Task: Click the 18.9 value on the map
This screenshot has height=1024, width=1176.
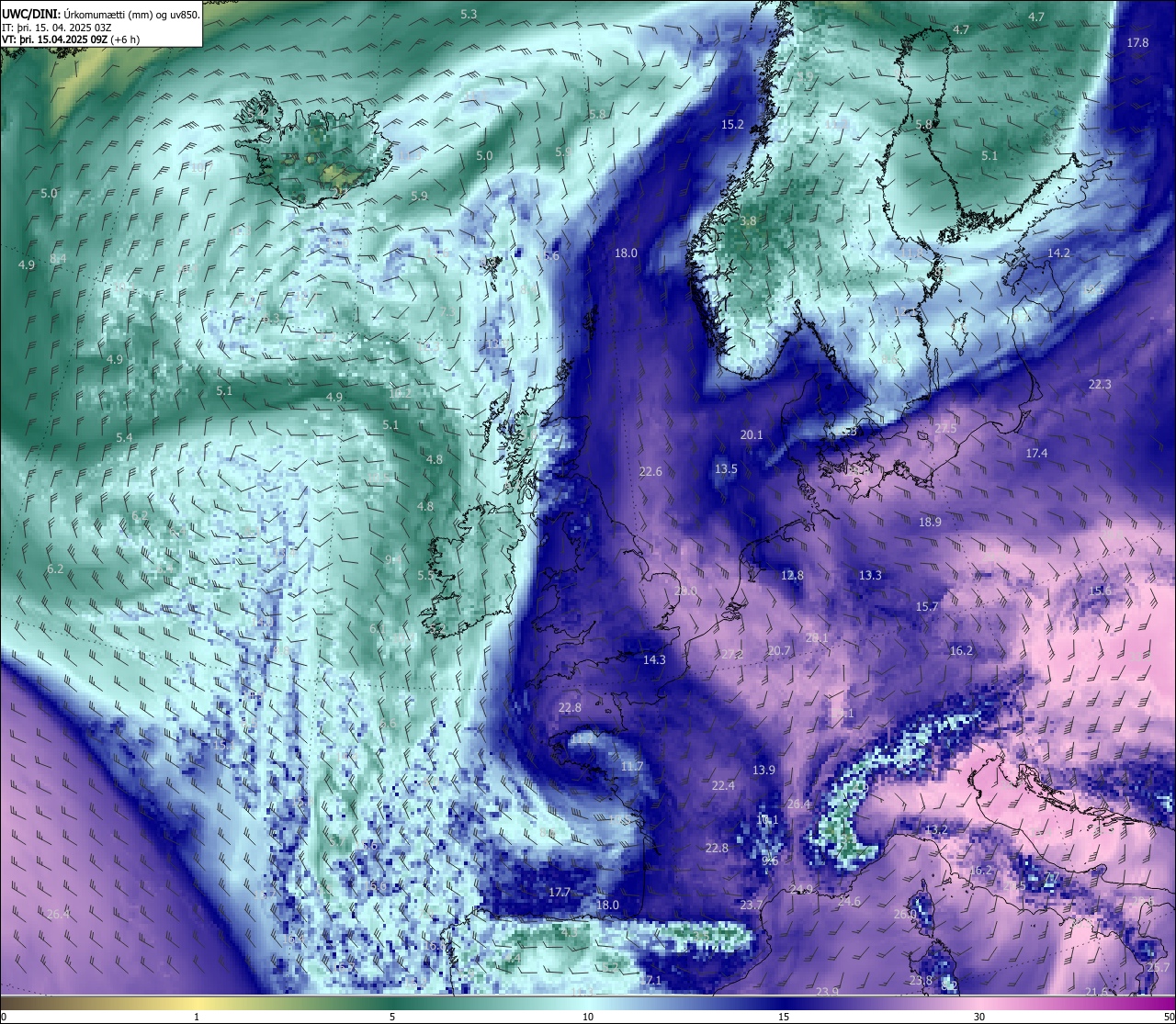Action: 930,523
